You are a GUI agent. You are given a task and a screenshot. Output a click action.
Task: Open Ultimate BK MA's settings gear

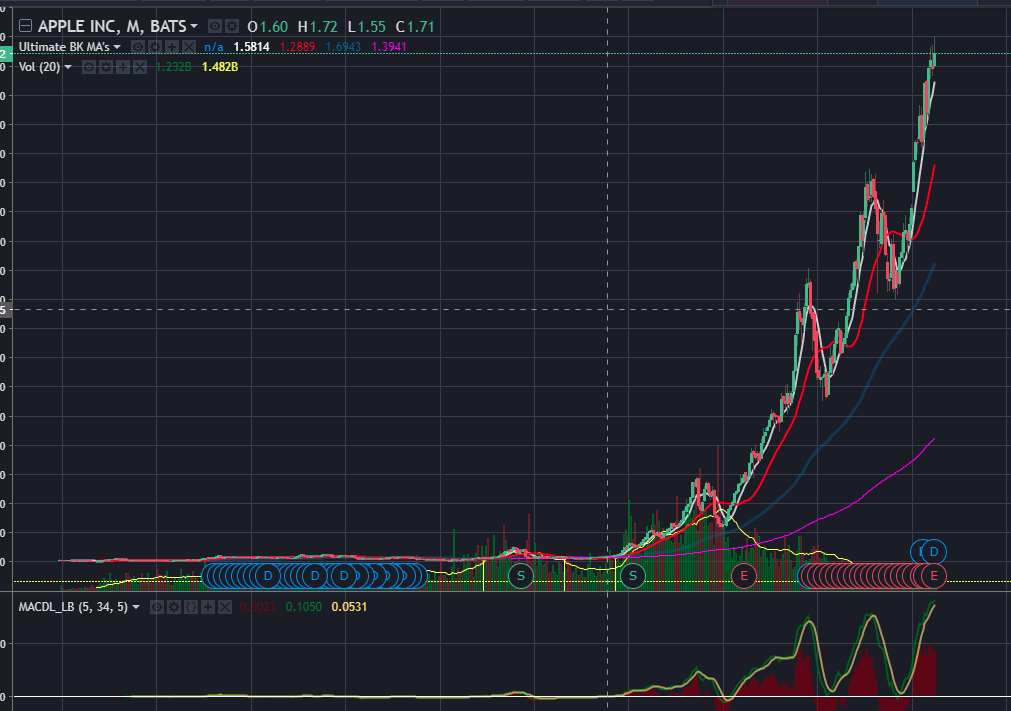pos(155,47)
